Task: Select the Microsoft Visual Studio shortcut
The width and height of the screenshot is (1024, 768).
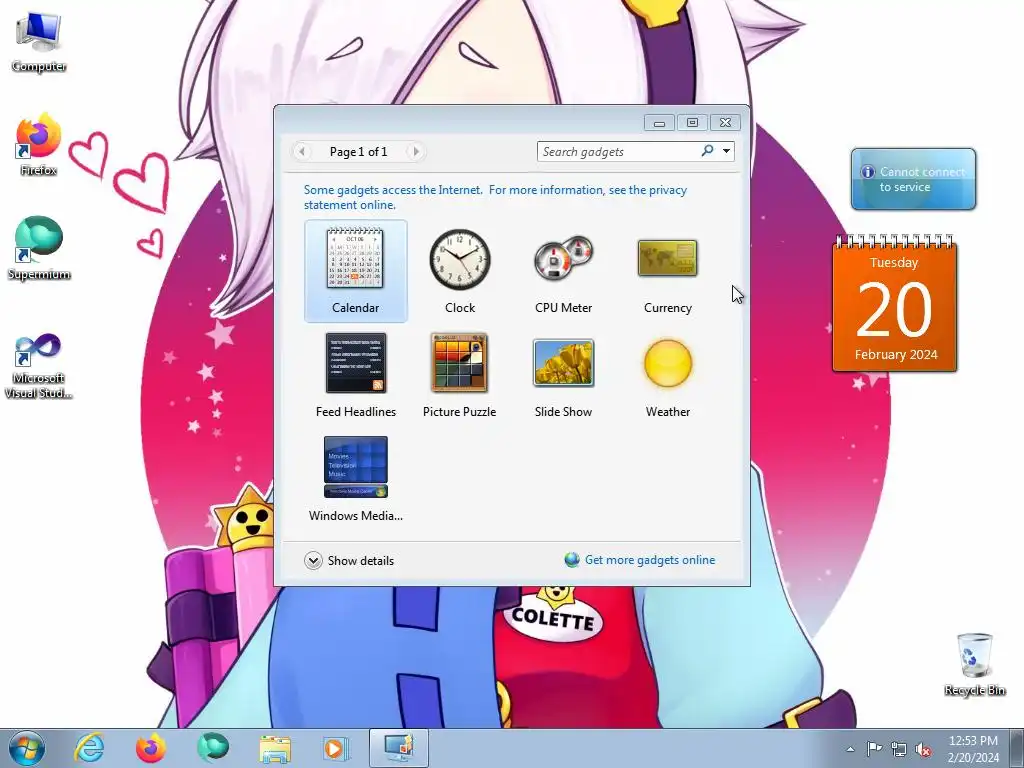Action: [39, 366]
